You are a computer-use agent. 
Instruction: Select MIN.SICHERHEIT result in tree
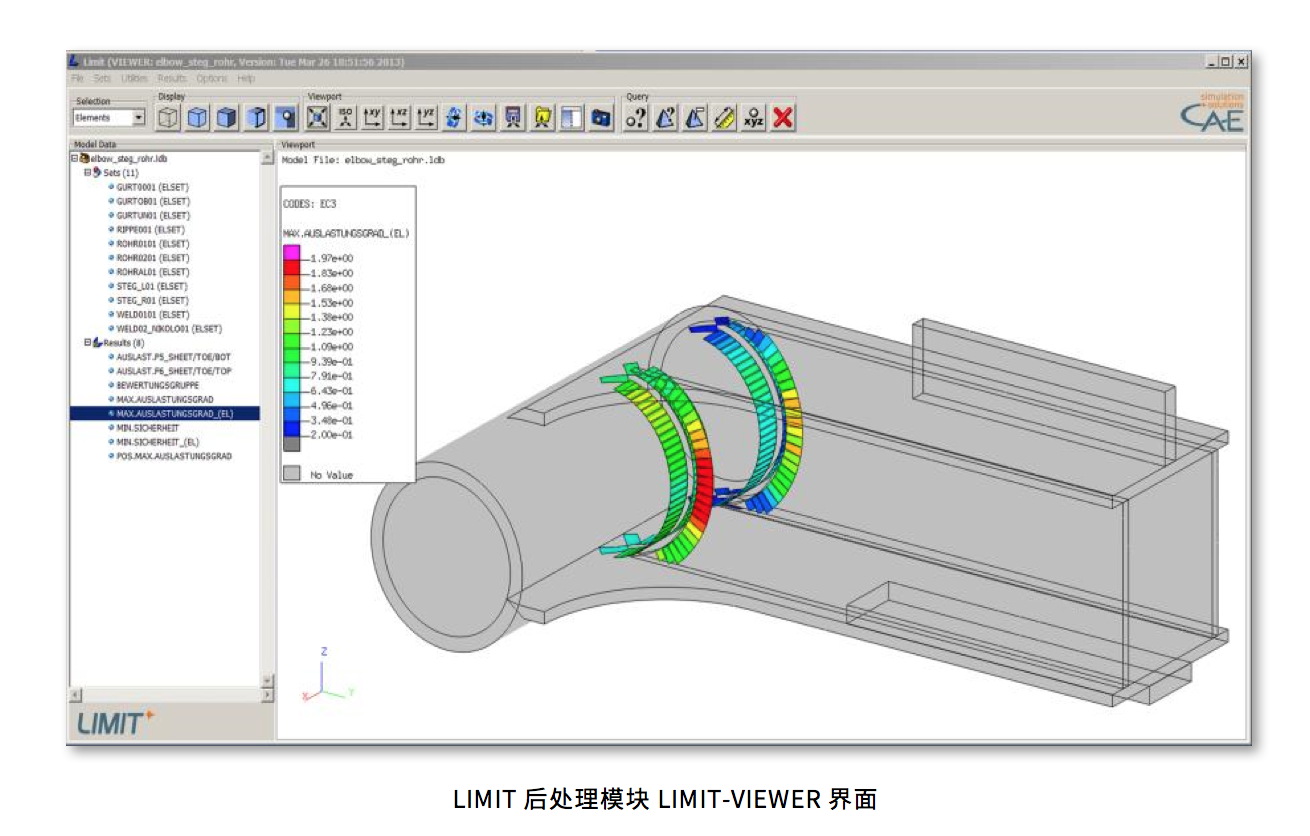(x=148, y=428)
